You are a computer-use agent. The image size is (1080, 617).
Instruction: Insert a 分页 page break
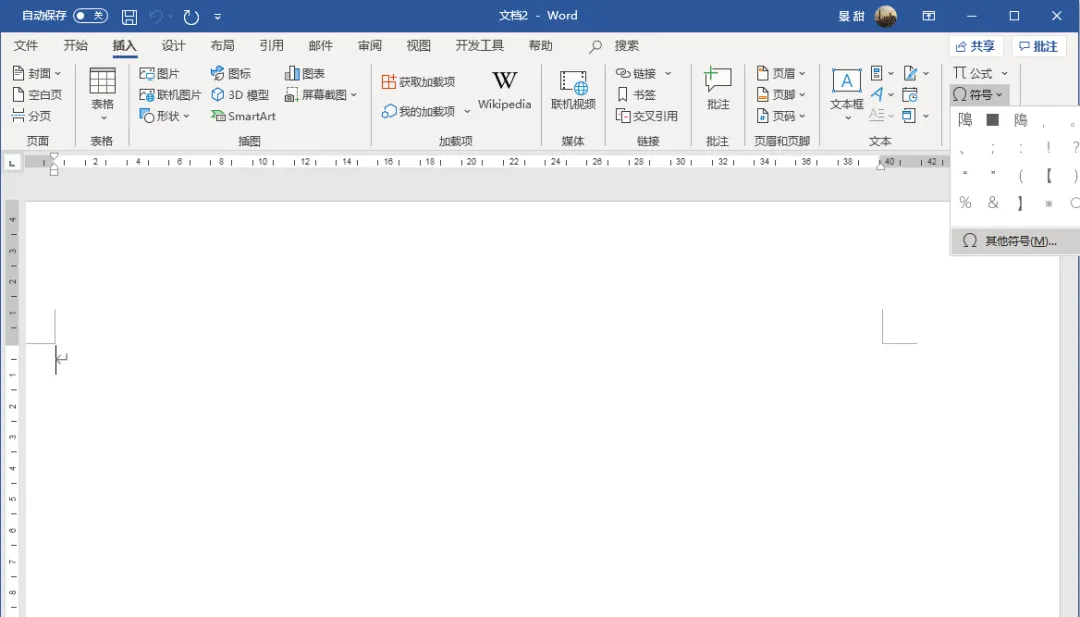[x=32, y=116]
